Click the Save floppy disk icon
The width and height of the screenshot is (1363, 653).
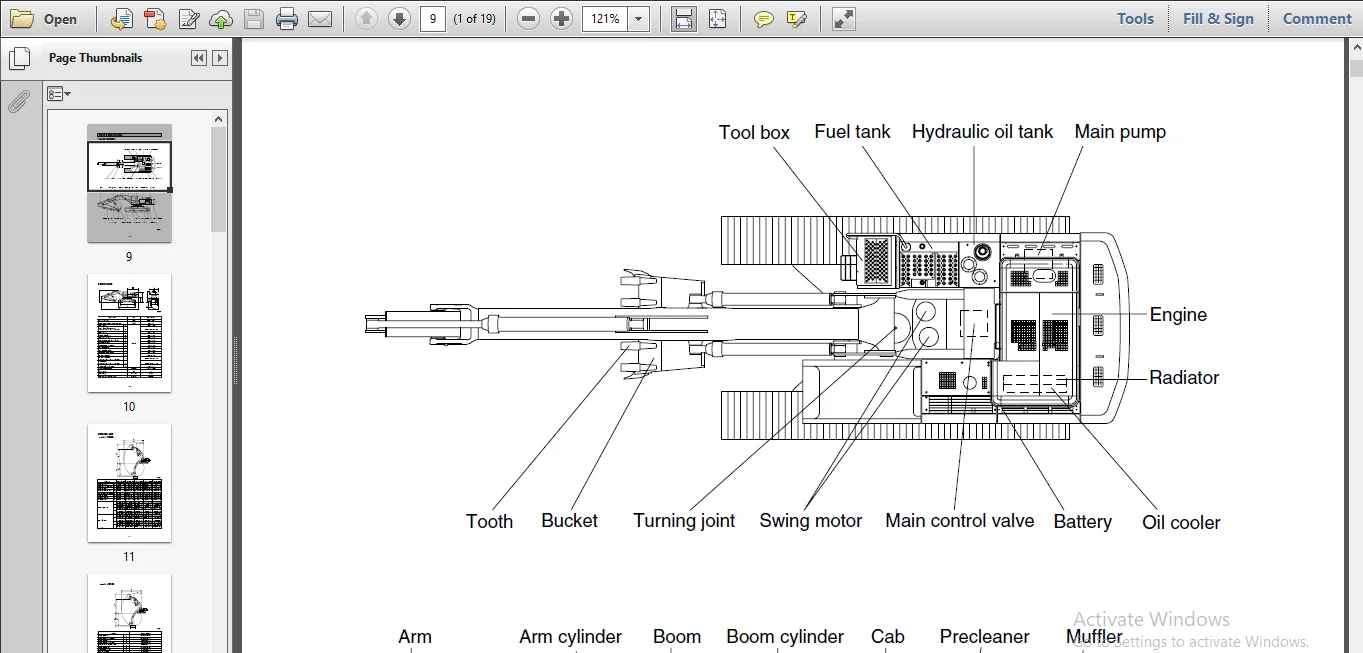(x=254, y=18)
